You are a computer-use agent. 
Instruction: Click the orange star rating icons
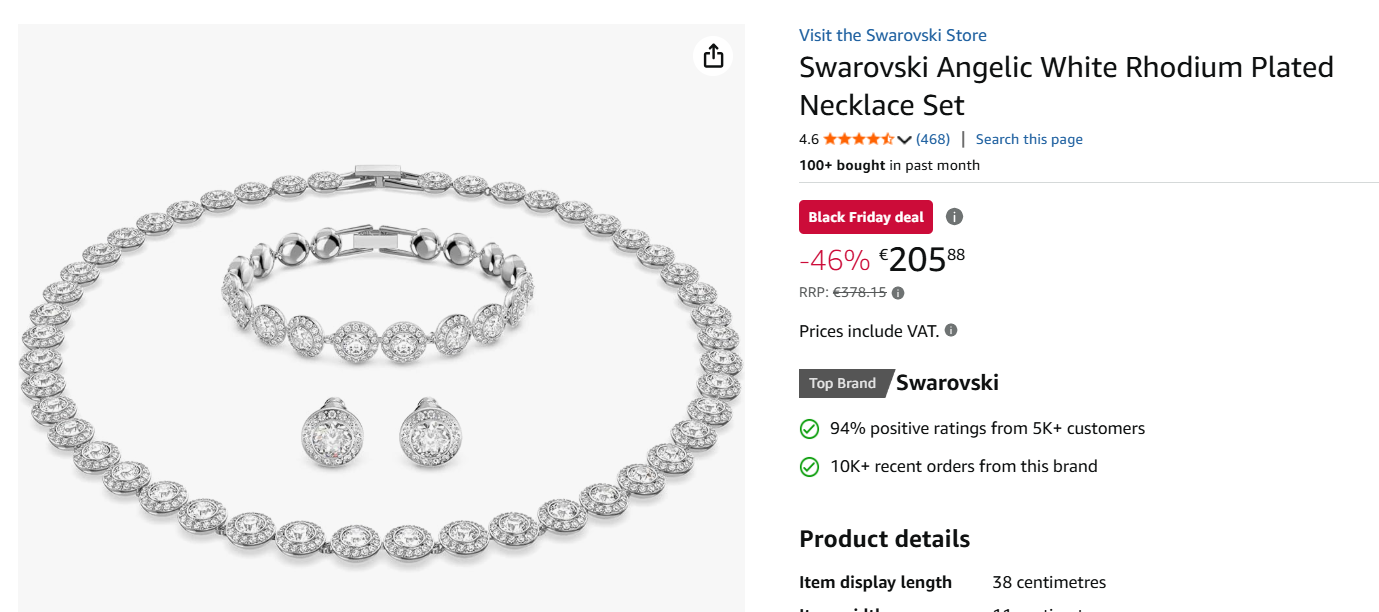(858, 139)
